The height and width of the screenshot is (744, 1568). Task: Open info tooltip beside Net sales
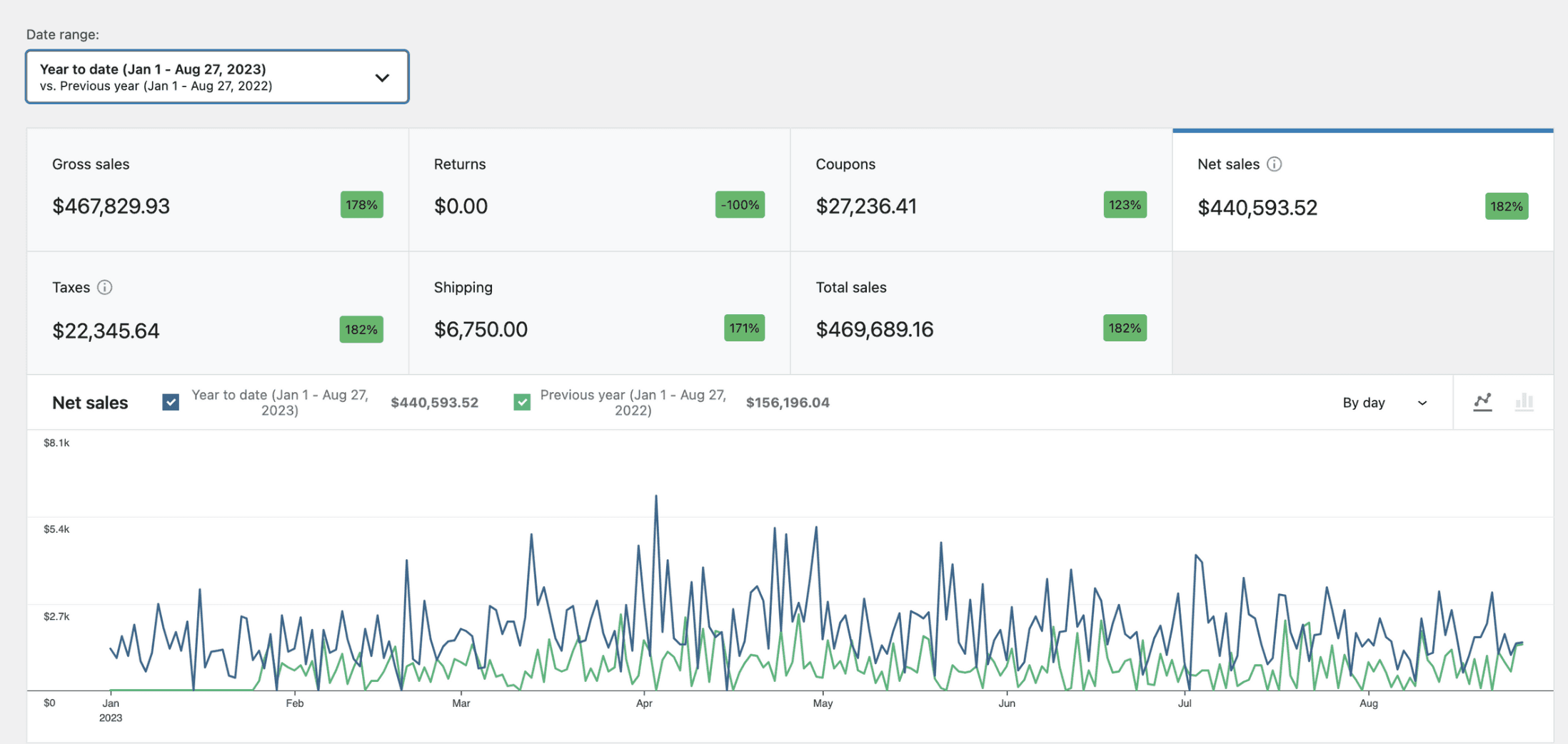point(1274,164)
